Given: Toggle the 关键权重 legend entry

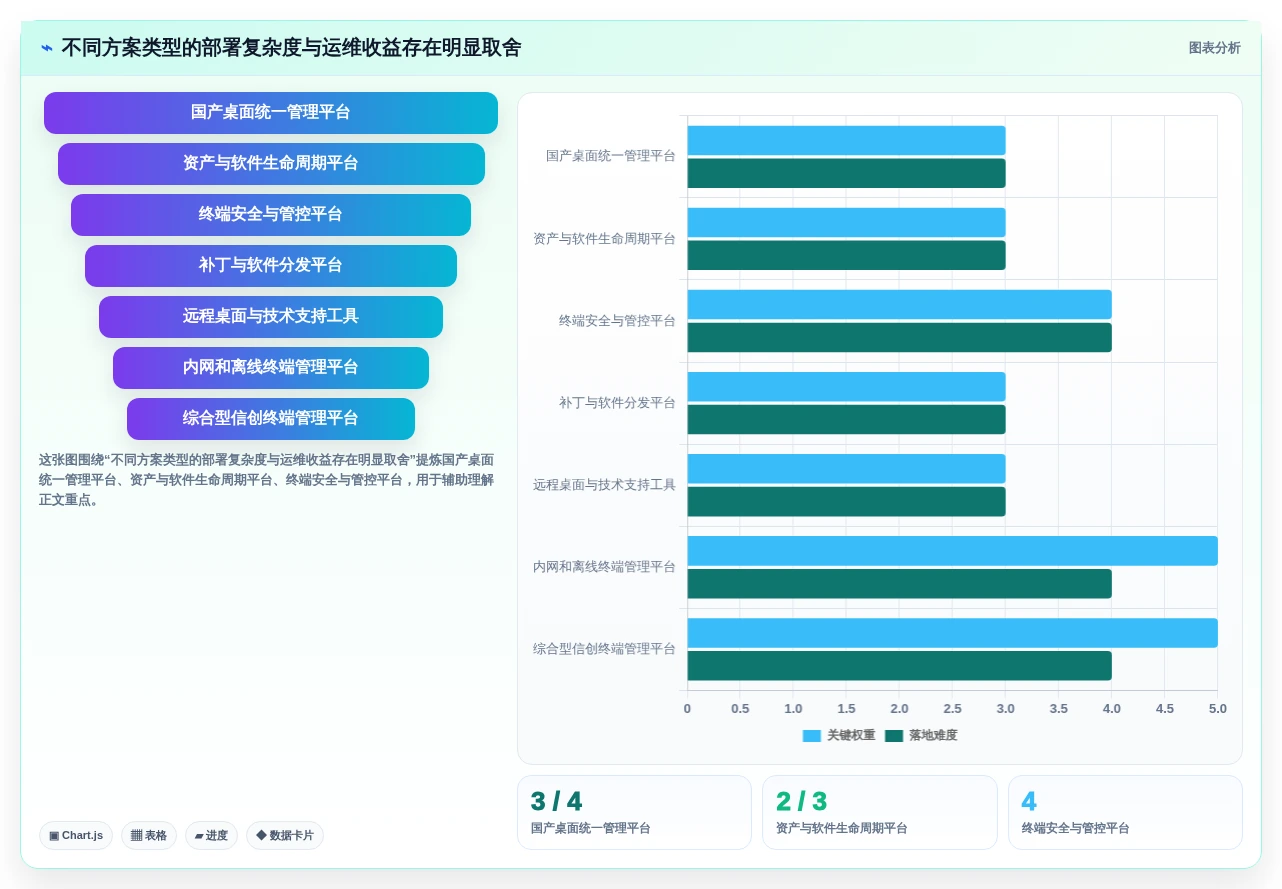Looking at the screenshot, I should coord(839,736).
